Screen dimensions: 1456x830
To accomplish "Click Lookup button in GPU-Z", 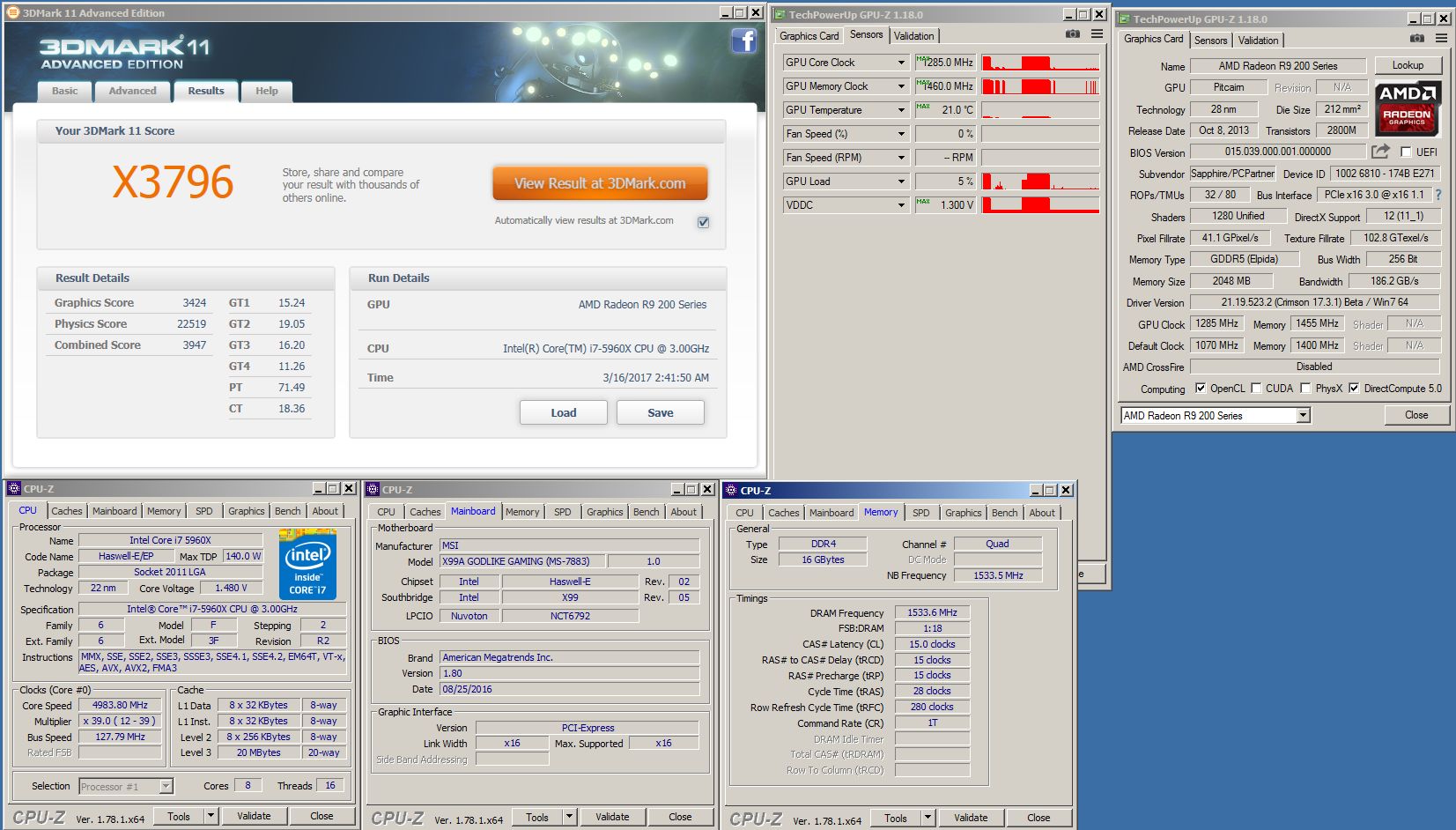I will 1408,65.
